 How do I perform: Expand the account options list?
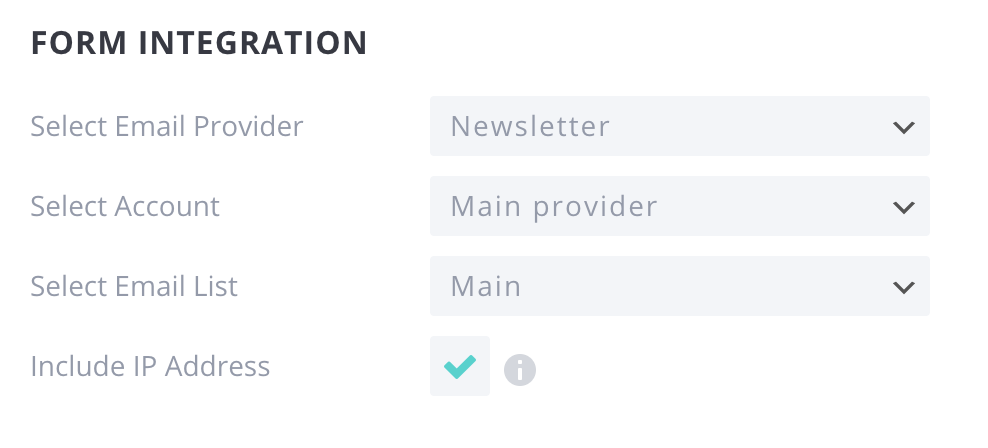tap(680, 206)
